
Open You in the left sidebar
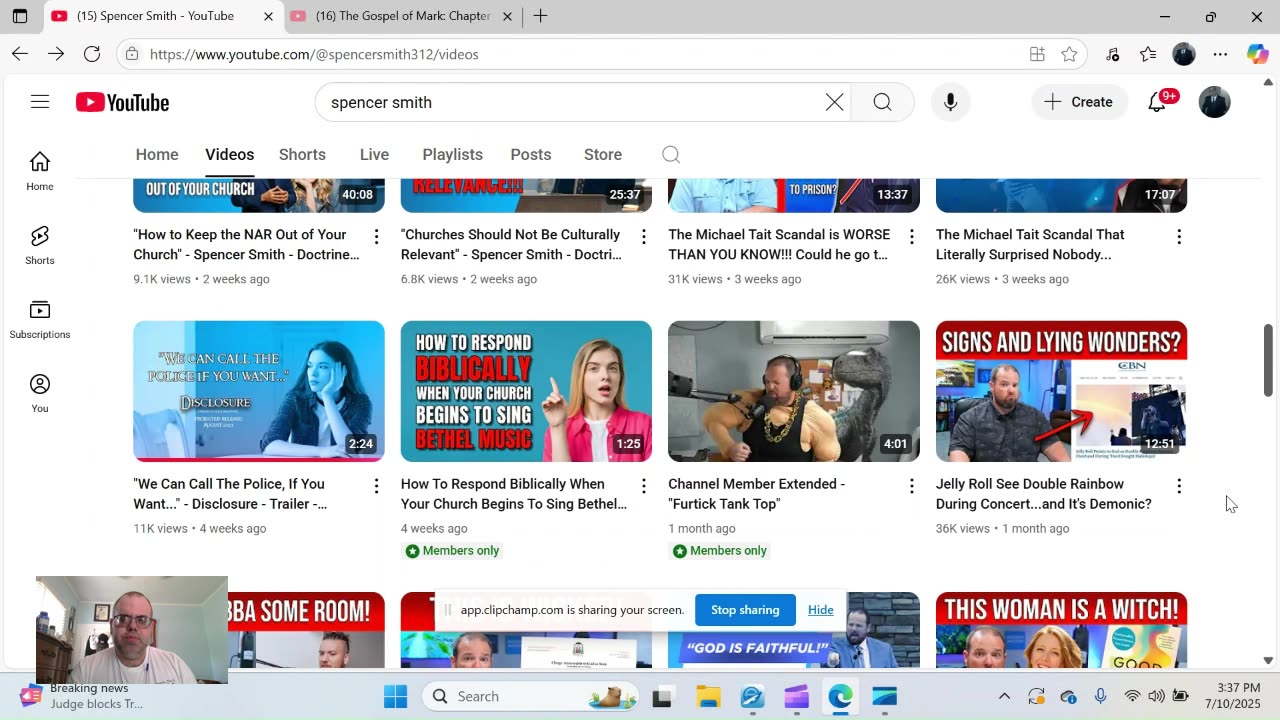click(x=40, y=393)
